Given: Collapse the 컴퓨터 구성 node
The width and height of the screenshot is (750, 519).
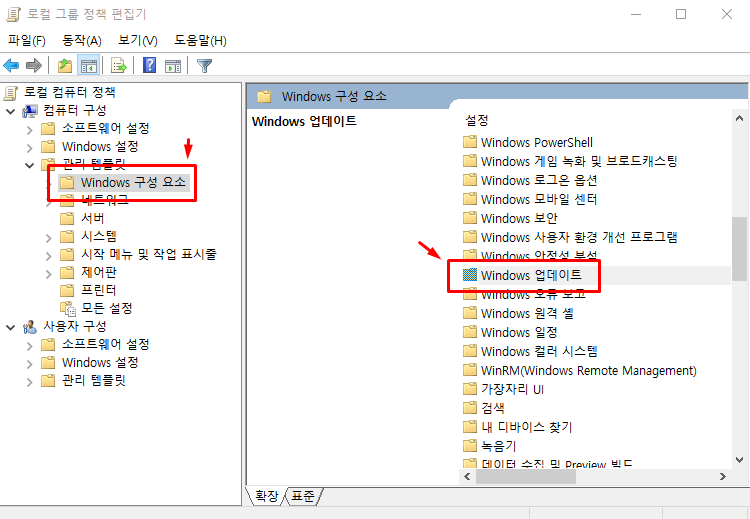Looking at the screenshot, I should (11, 111).
